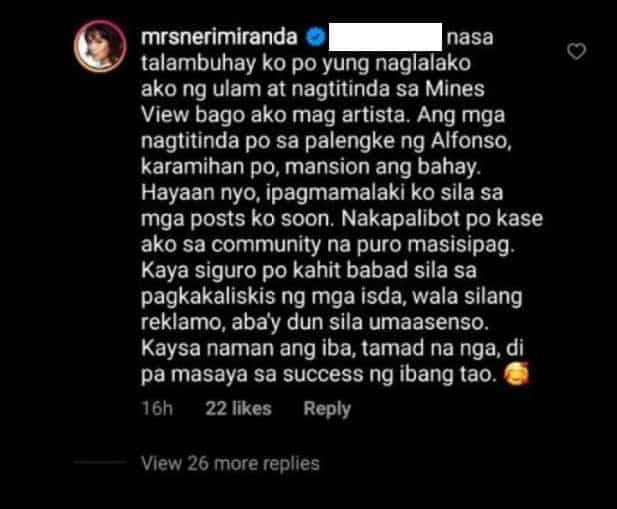Click the word 'Alfonso,' in the comment
This screenshot has height=509, width=617.
click(x=471, y=141)
